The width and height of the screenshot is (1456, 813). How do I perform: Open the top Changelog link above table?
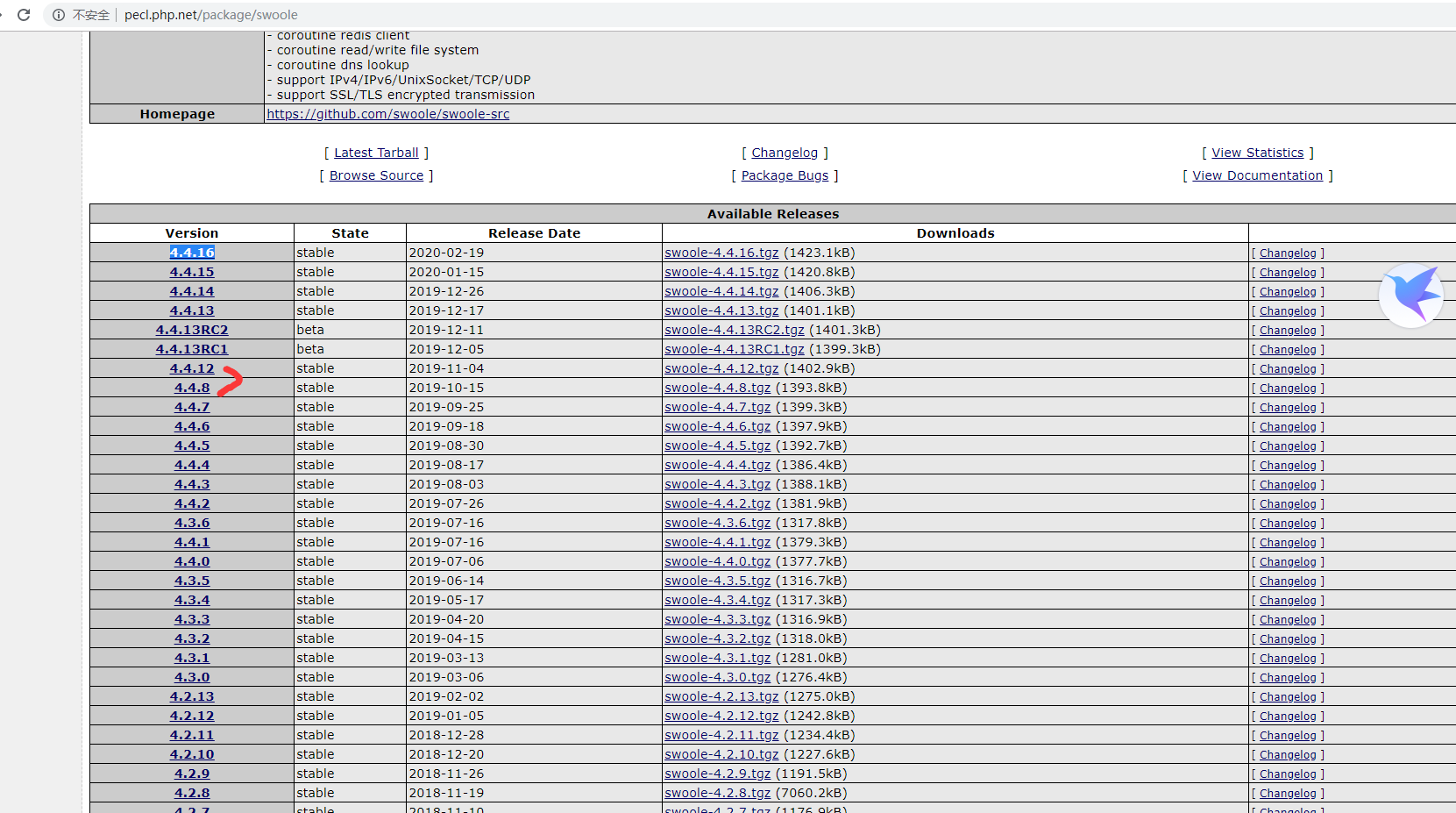click(x=784, y=153)
